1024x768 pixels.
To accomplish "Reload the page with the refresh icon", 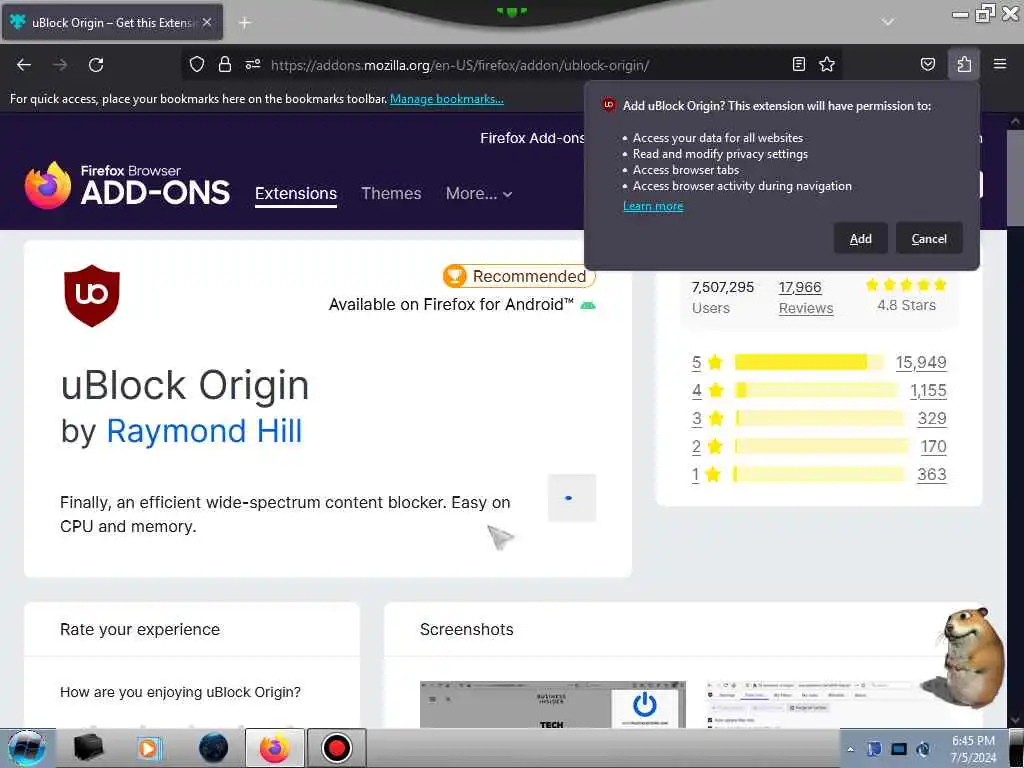I will [x=96, y=65].
